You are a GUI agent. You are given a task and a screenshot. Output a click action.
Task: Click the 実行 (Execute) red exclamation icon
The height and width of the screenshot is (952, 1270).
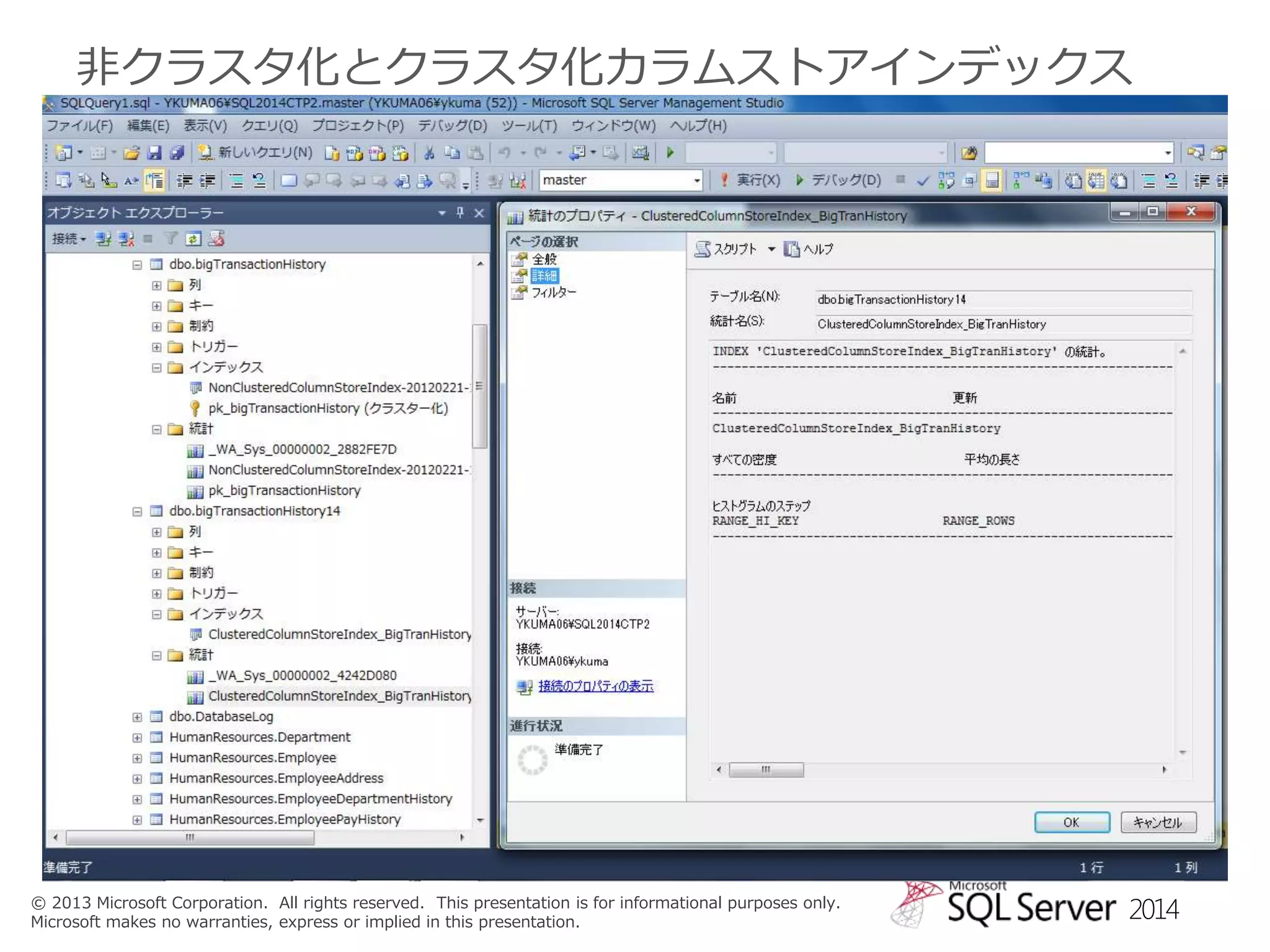pos(724,180)
